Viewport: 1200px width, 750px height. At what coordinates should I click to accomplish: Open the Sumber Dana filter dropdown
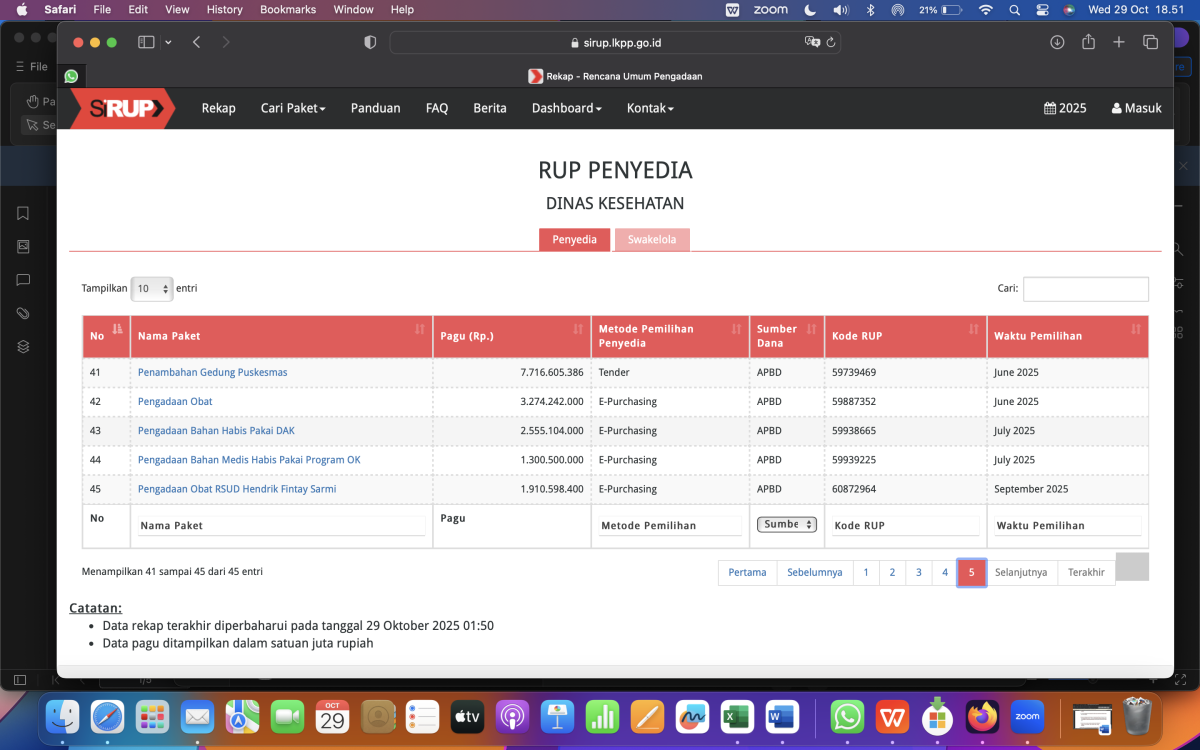[x=787, y=524]
